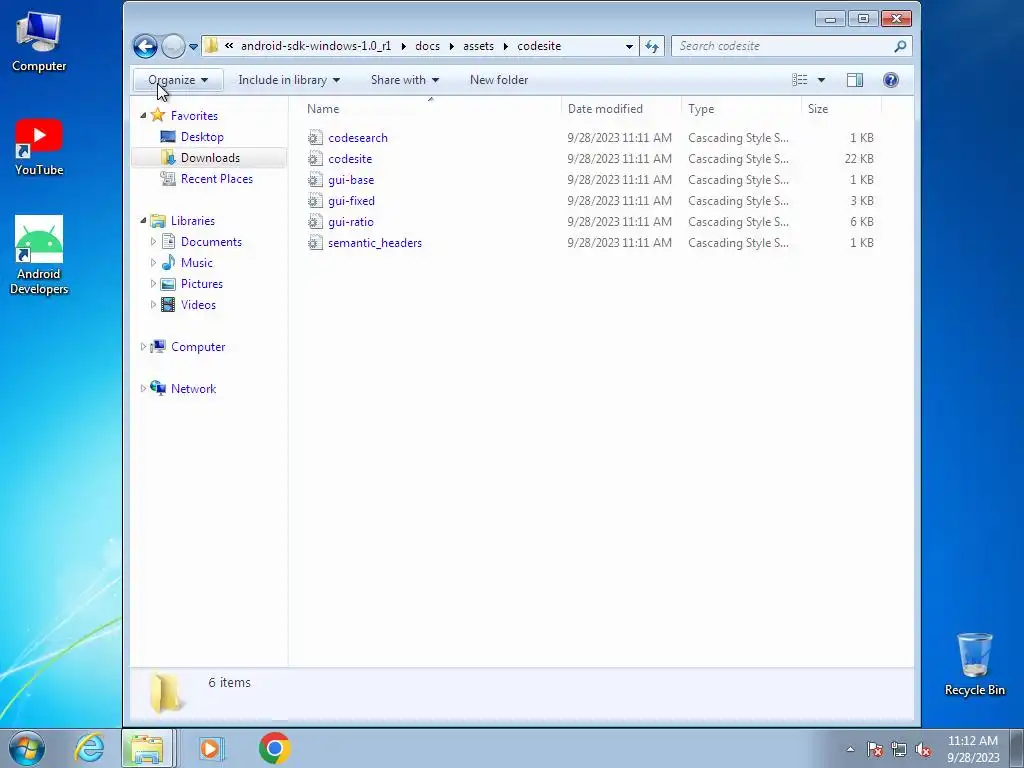Expand the Pictures library
The height and width of the screenshot is (768, 1024).
coord(153,283)
